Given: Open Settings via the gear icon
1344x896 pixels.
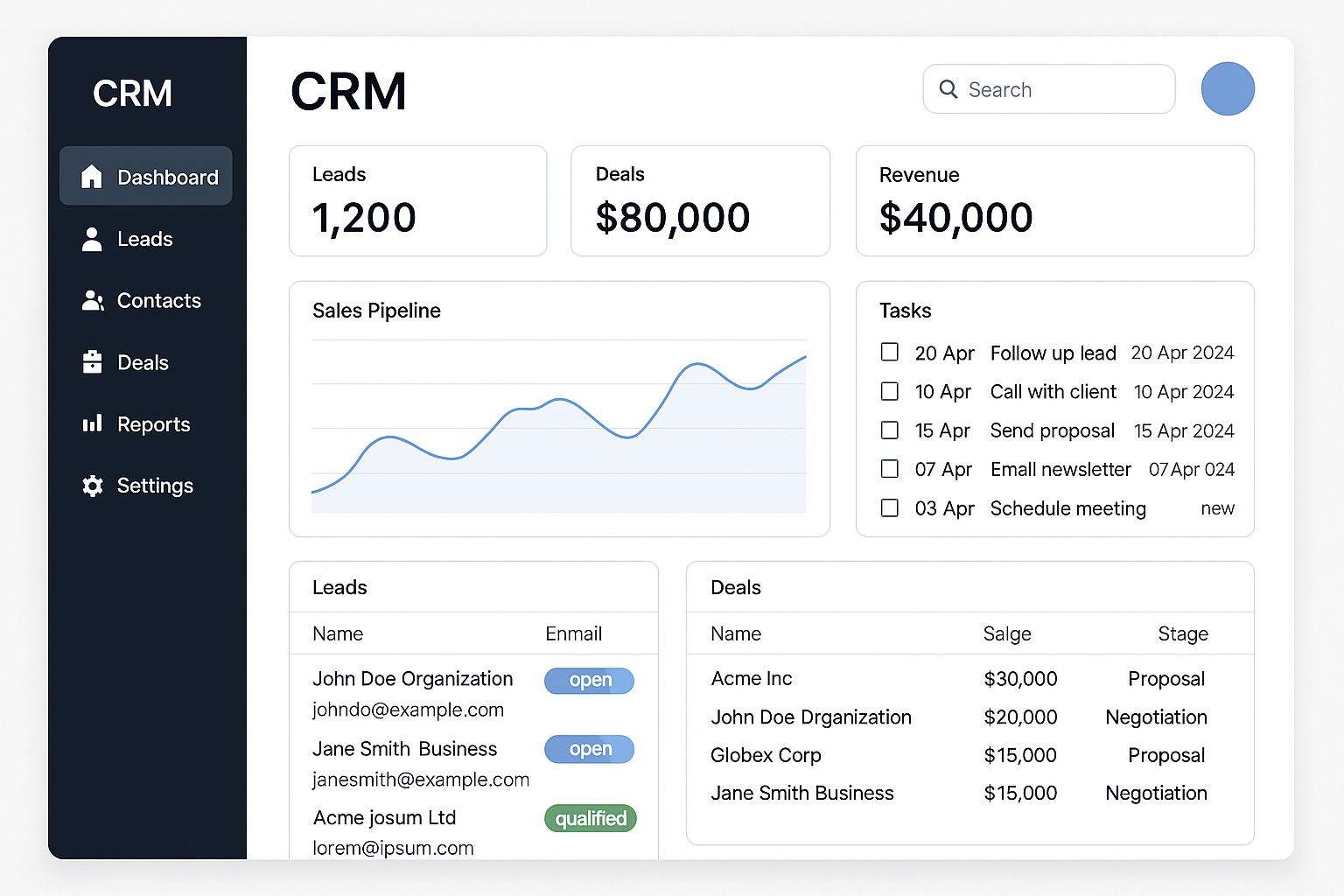Looking at the screenshot, I should pyautogui.click(x=93, y=486).
